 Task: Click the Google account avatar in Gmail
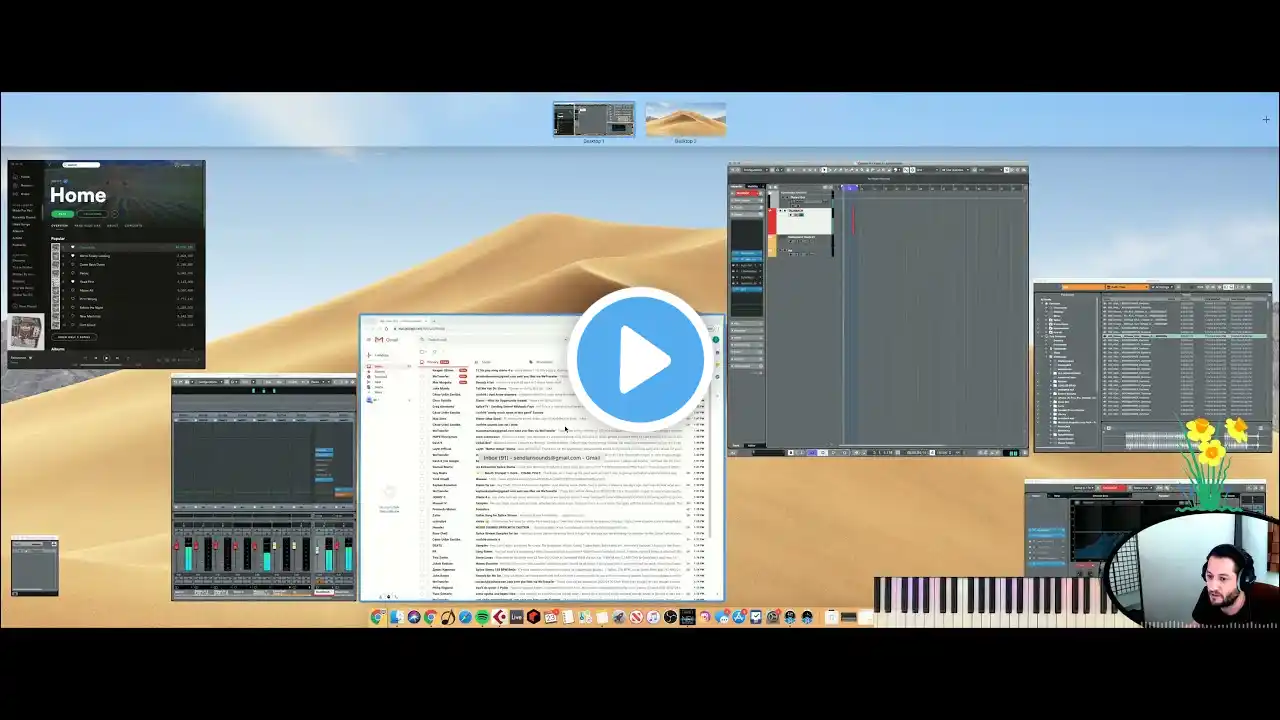[x=716, y=340]
